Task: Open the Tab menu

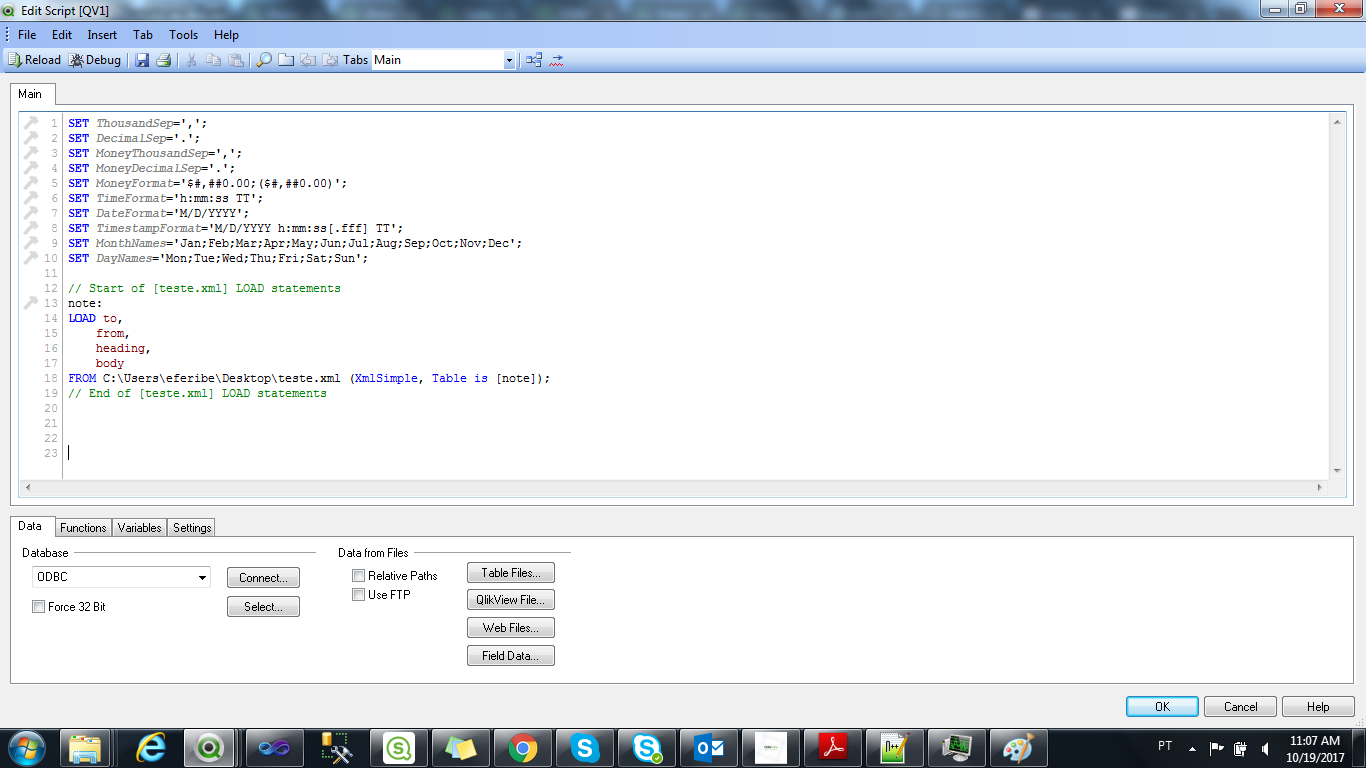Action: [x=143, y=35]
